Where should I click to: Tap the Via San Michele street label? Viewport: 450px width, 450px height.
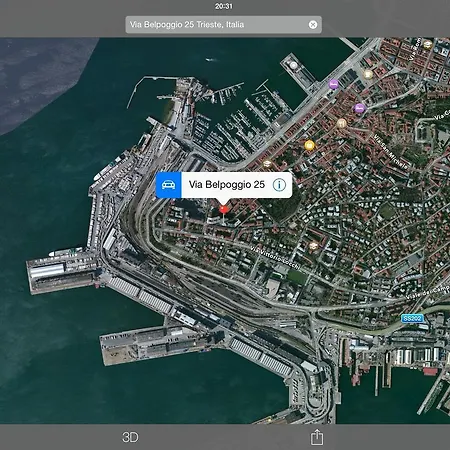[x=391, y=152]
